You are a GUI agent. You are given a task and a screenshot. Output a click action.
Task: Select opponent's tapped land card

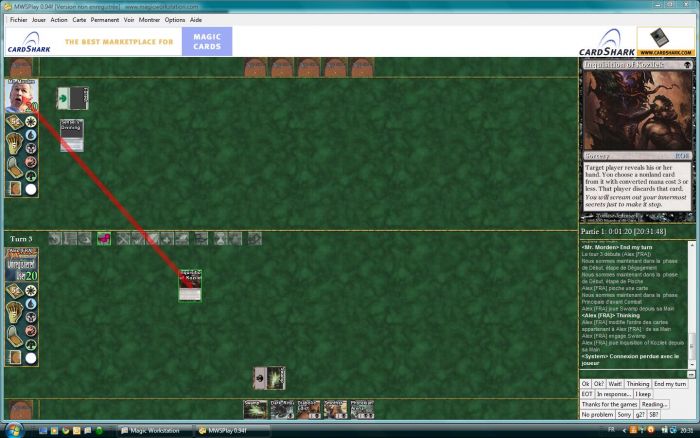pyautogui.click(x=72, y=98)
